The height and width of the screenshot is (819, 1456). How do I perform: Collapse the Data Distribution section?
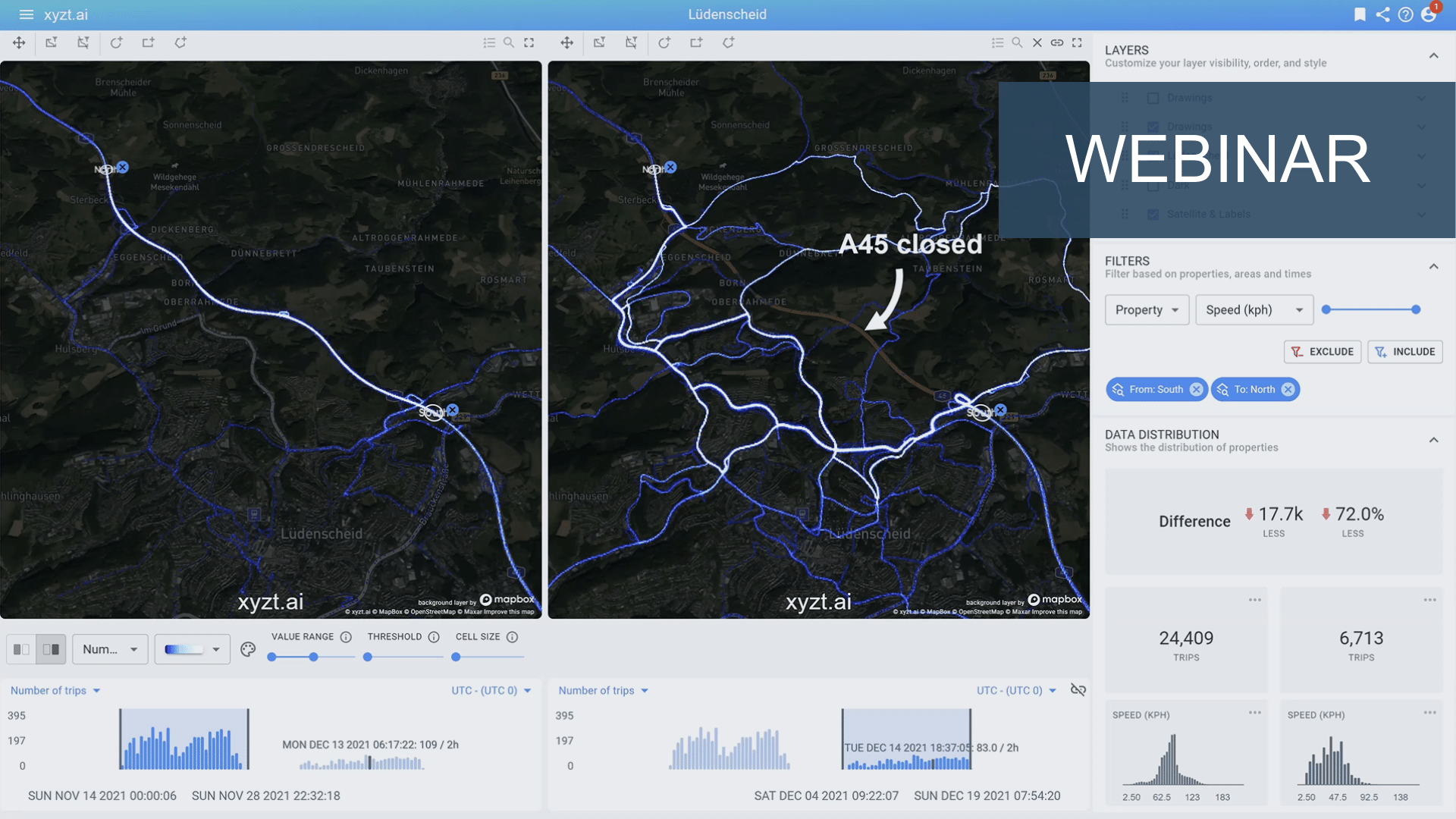1433,440
